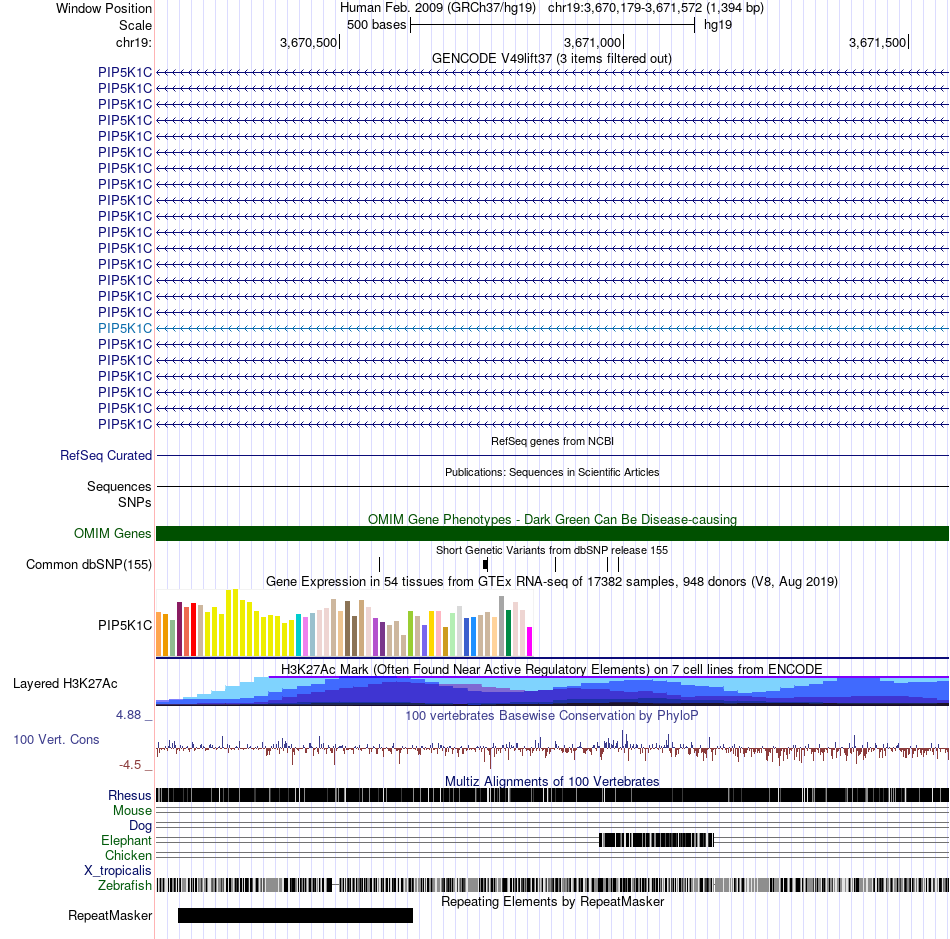Viewport: 950px width, 939px height.
Task: Click the '500 bases' scale label
Action: (376, 25)
